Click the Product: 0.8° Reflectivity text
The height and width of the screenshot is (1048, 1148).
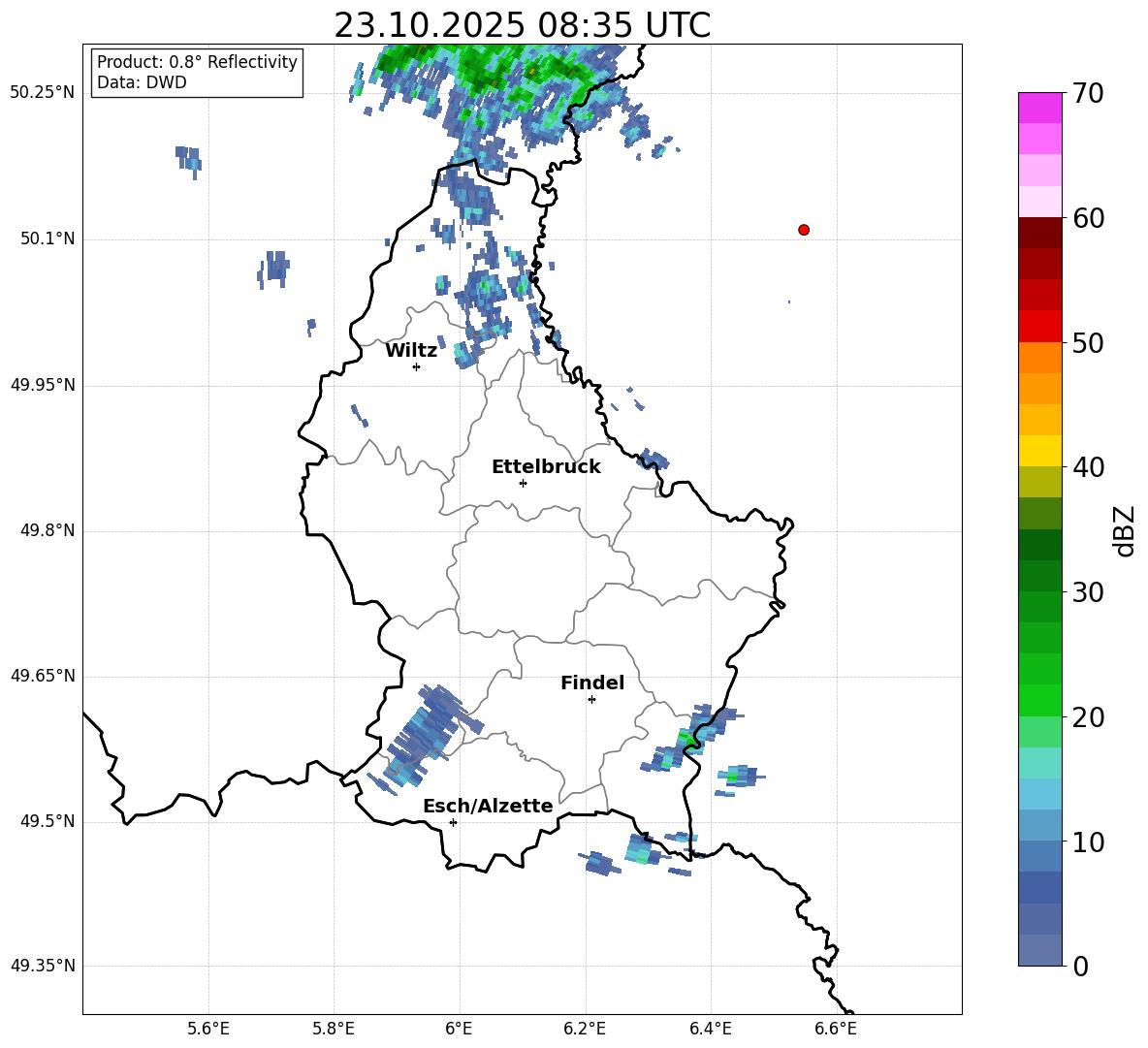[197, 62]
